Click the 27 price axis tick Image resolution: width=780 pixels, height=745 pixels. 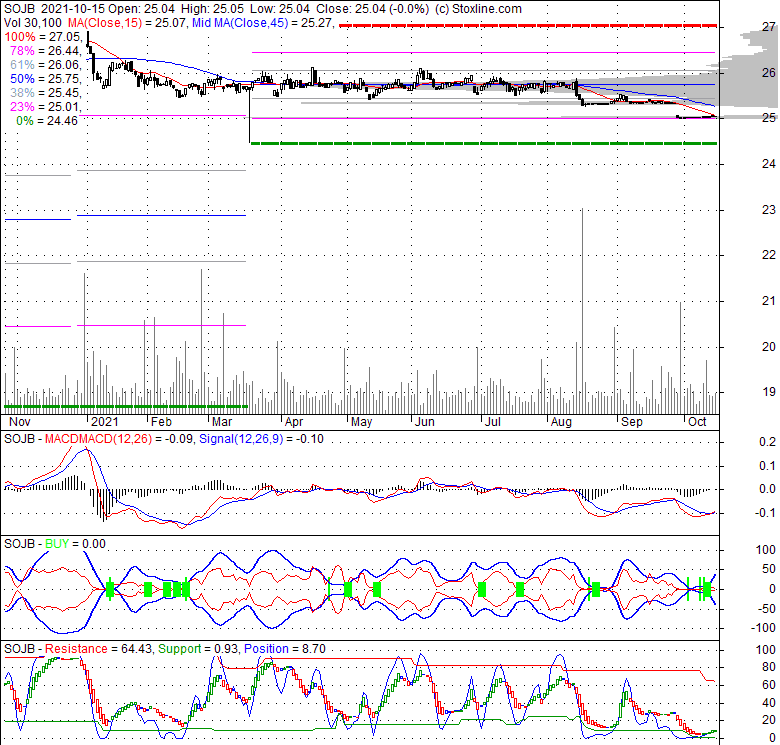coord(769,27)
